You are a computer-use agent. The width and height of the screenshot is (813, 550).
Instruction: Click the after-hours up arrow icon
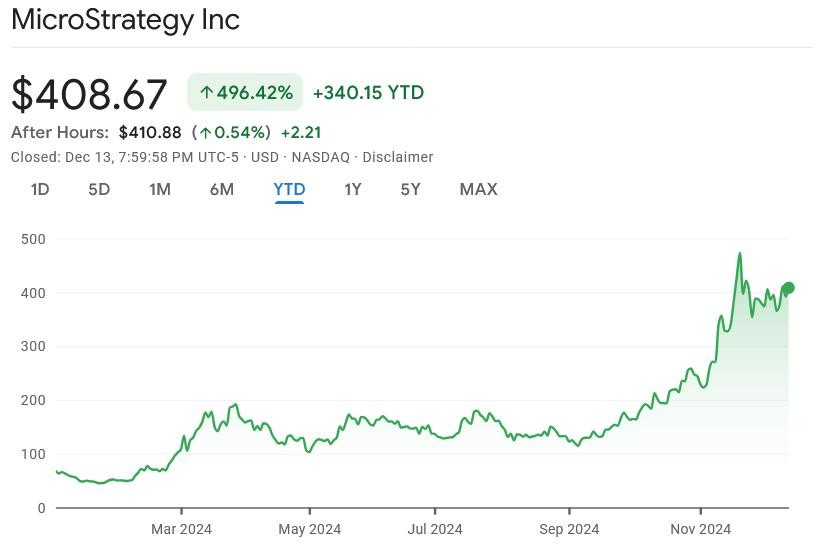tap(205, 132)
